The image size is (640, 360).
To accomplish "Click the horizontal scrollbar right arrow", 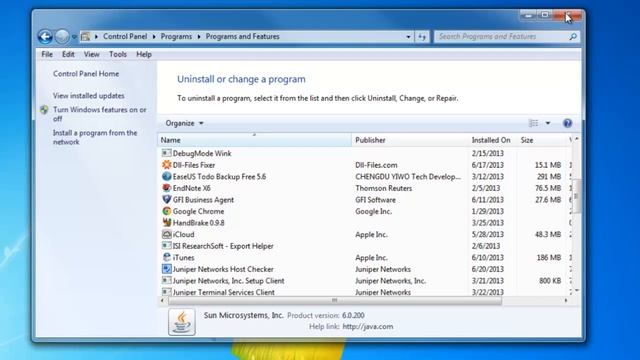I will pos(566,300).
